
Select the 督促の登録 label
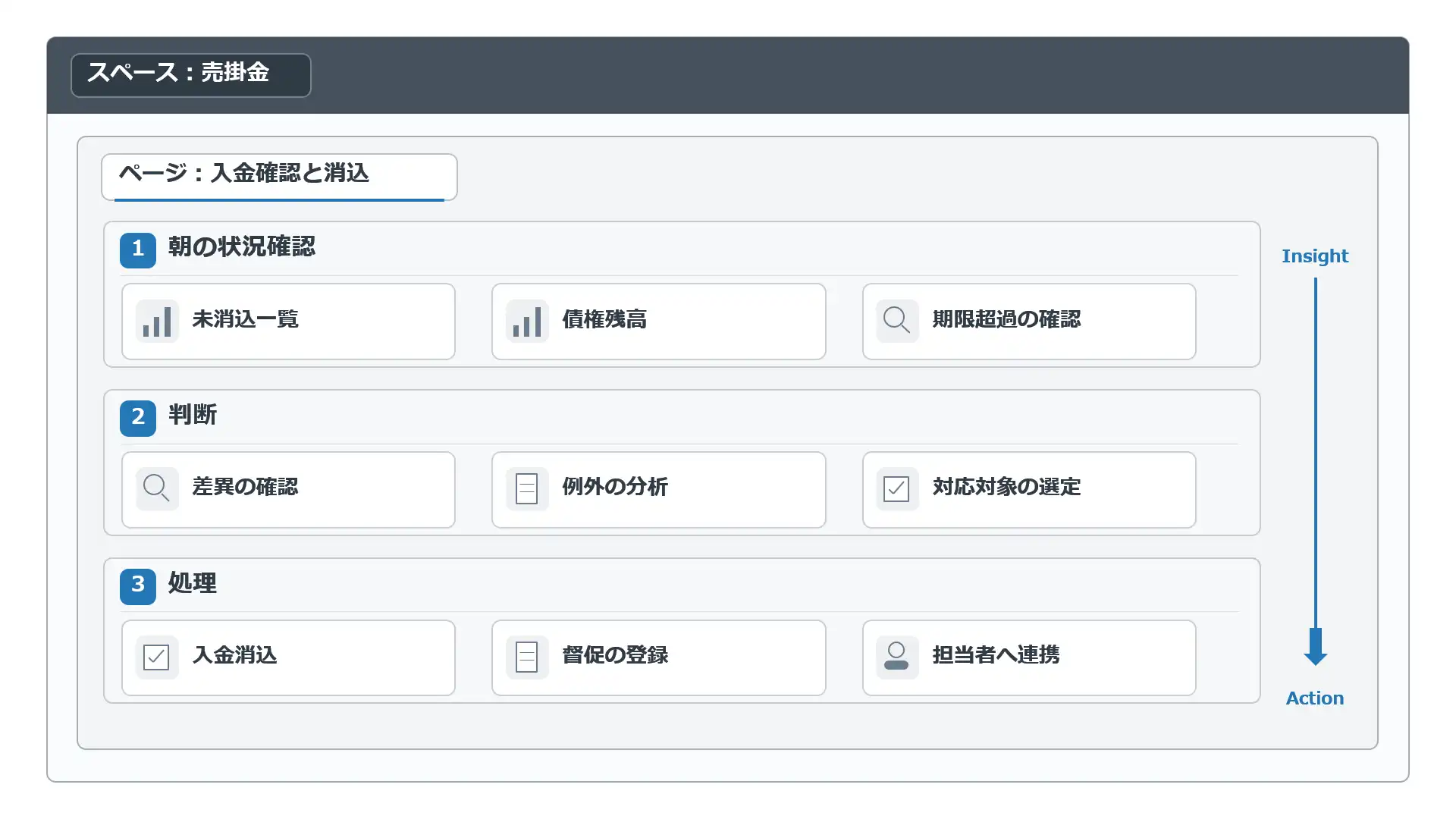point(615,655)
